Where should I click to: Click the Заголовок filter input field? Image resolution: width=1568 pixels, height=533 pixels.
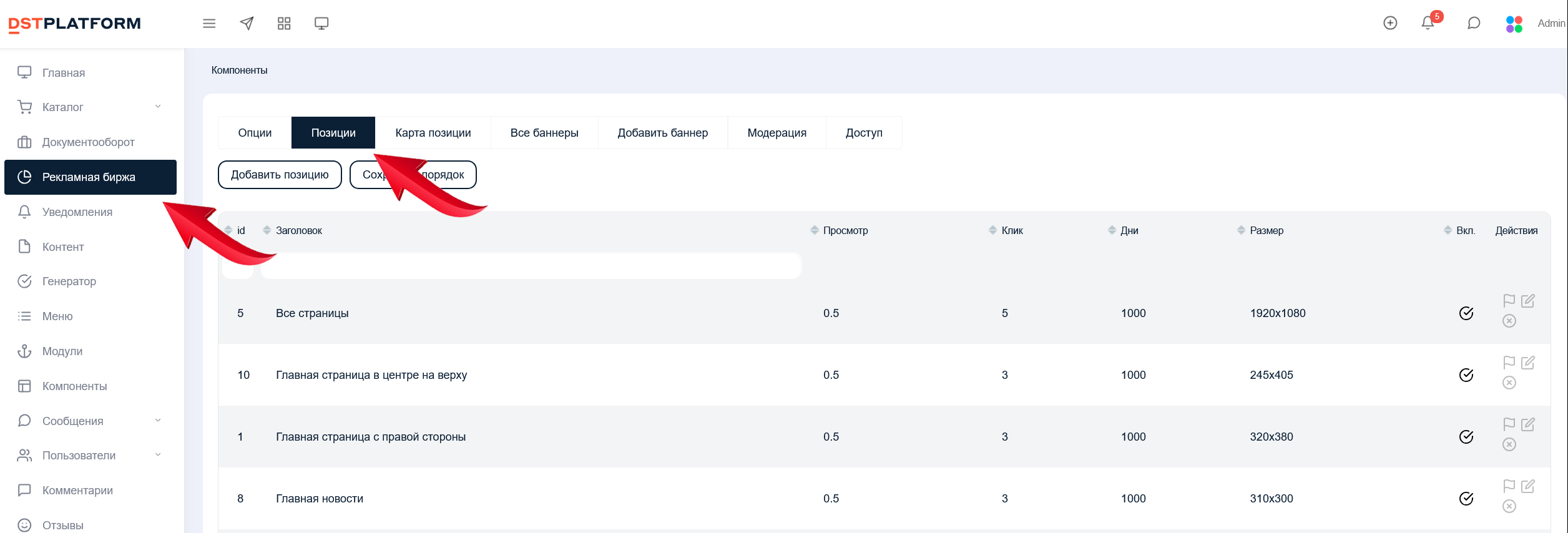tap(531, 266)
